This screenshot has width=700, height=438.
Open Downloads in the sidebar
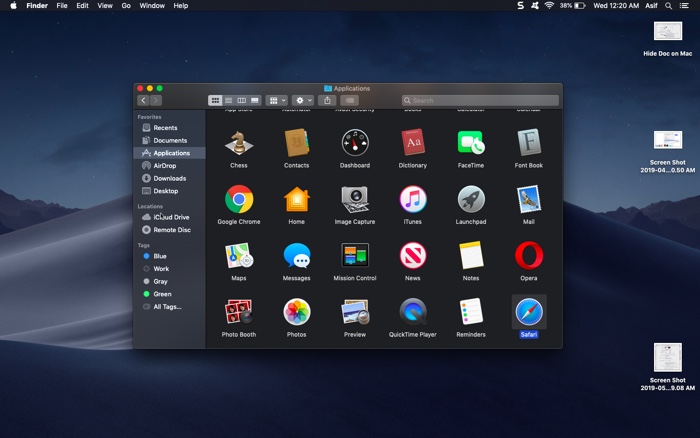pos(169,178)
